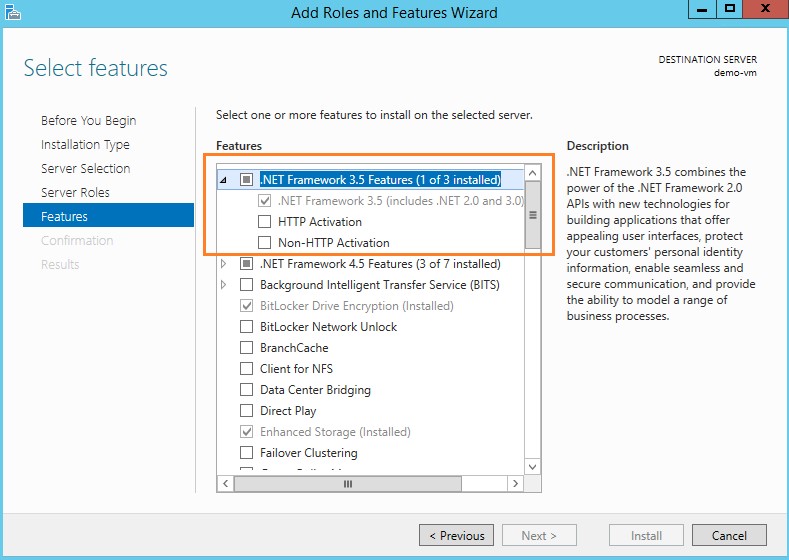Open the Installation Type step

[85, 144]
